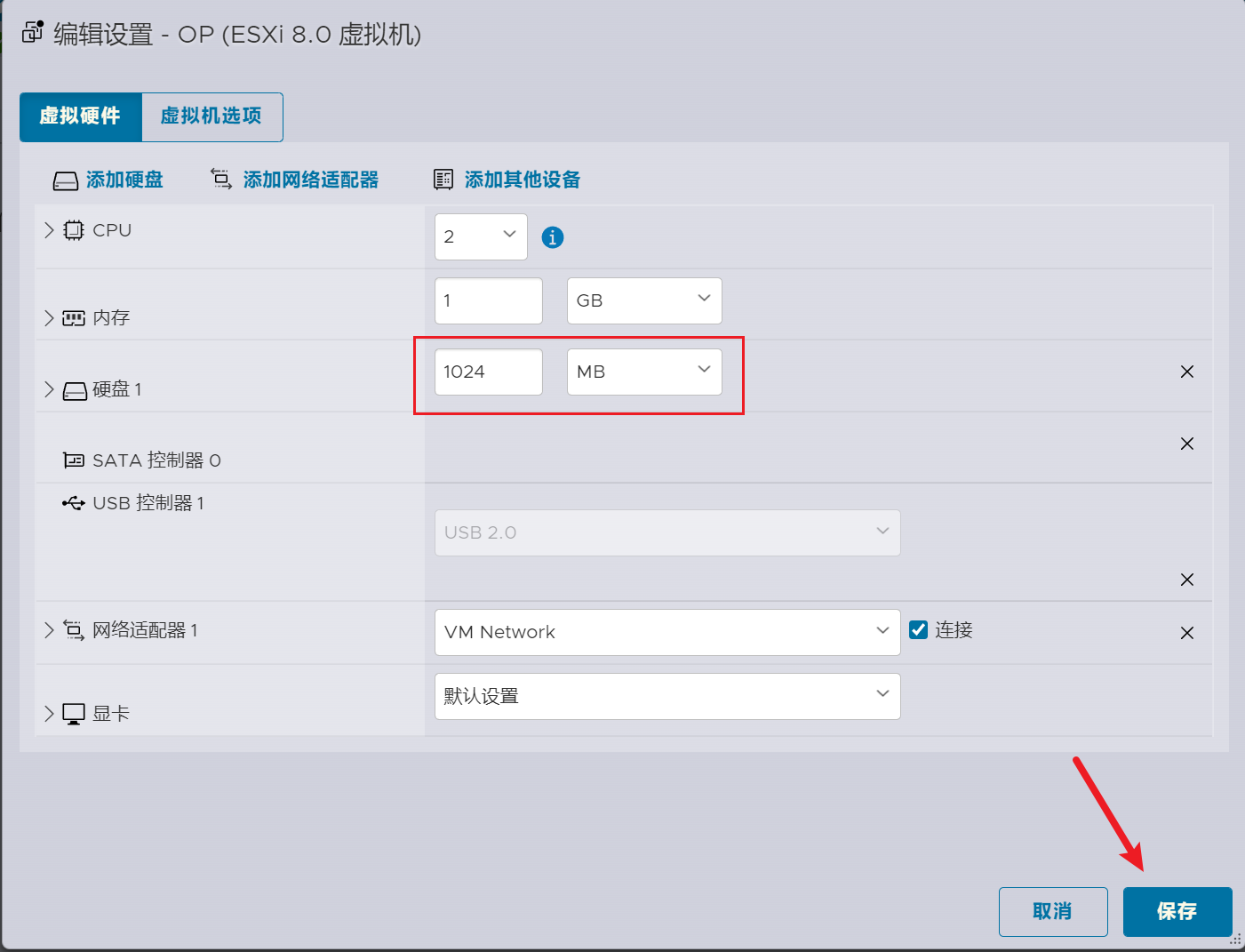The height and width of the screenshot is (952, 1245).
Task: Click the dialog resize grip corner
Action: (1236, 940)
